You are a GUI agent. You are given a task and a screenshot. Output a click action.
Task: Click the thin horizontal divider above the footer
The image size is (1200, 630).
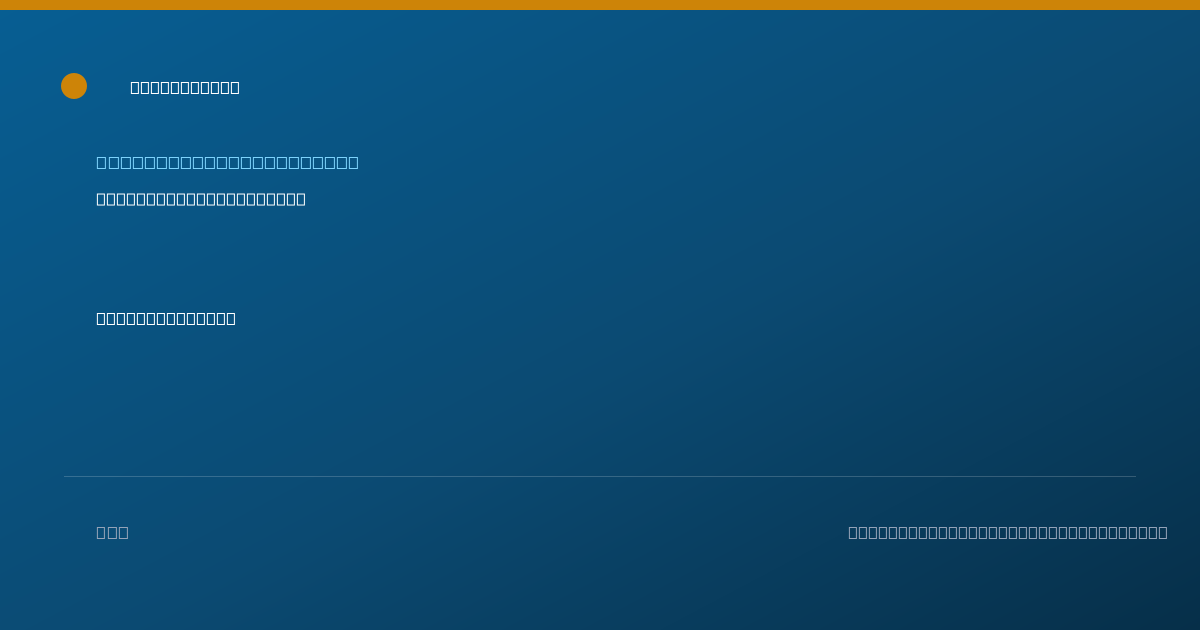(x=600, y=476)
